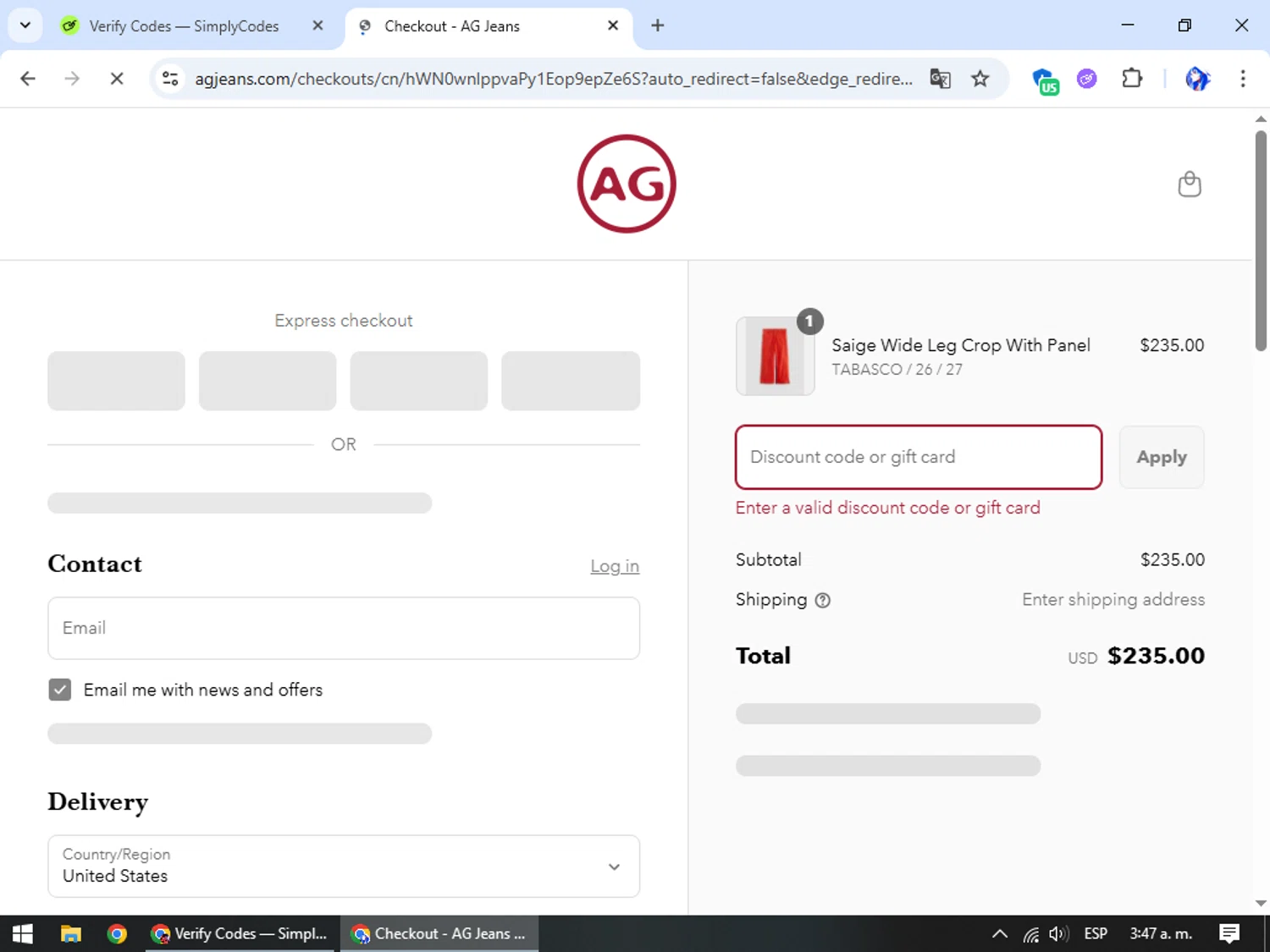The image size is (1270, 952).
Task: Click the Saige Wide Leg Crop With Panel title
Action: click(x=961, y=345)
